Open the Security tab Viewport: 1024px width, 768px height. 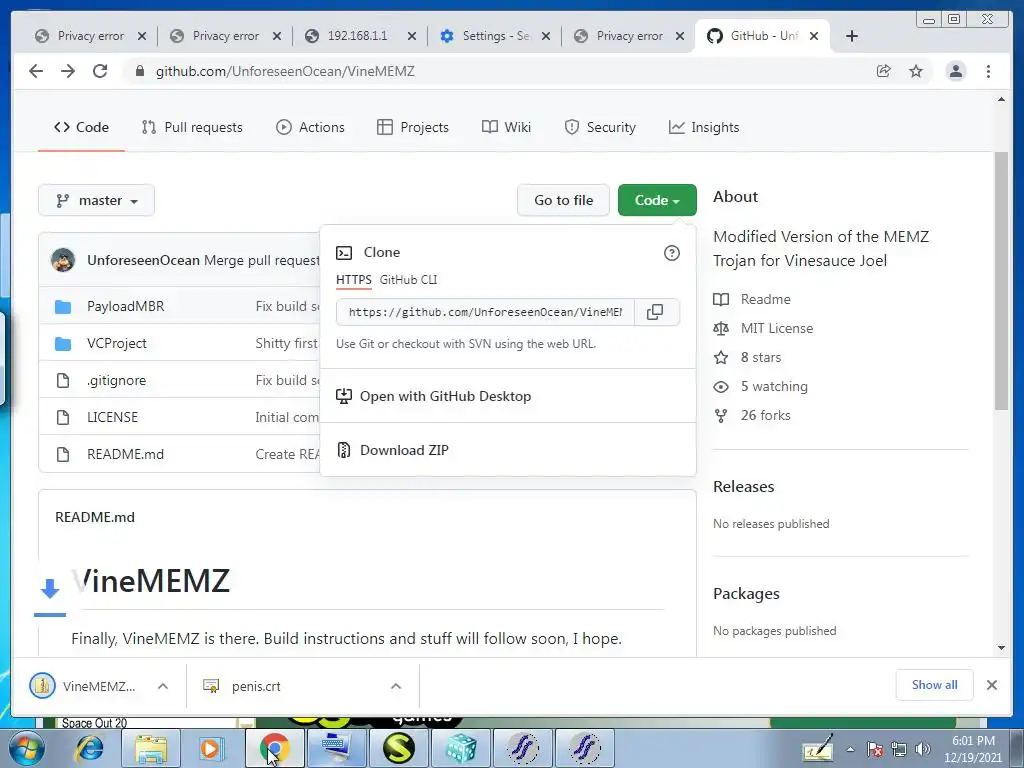pos(600,127)
